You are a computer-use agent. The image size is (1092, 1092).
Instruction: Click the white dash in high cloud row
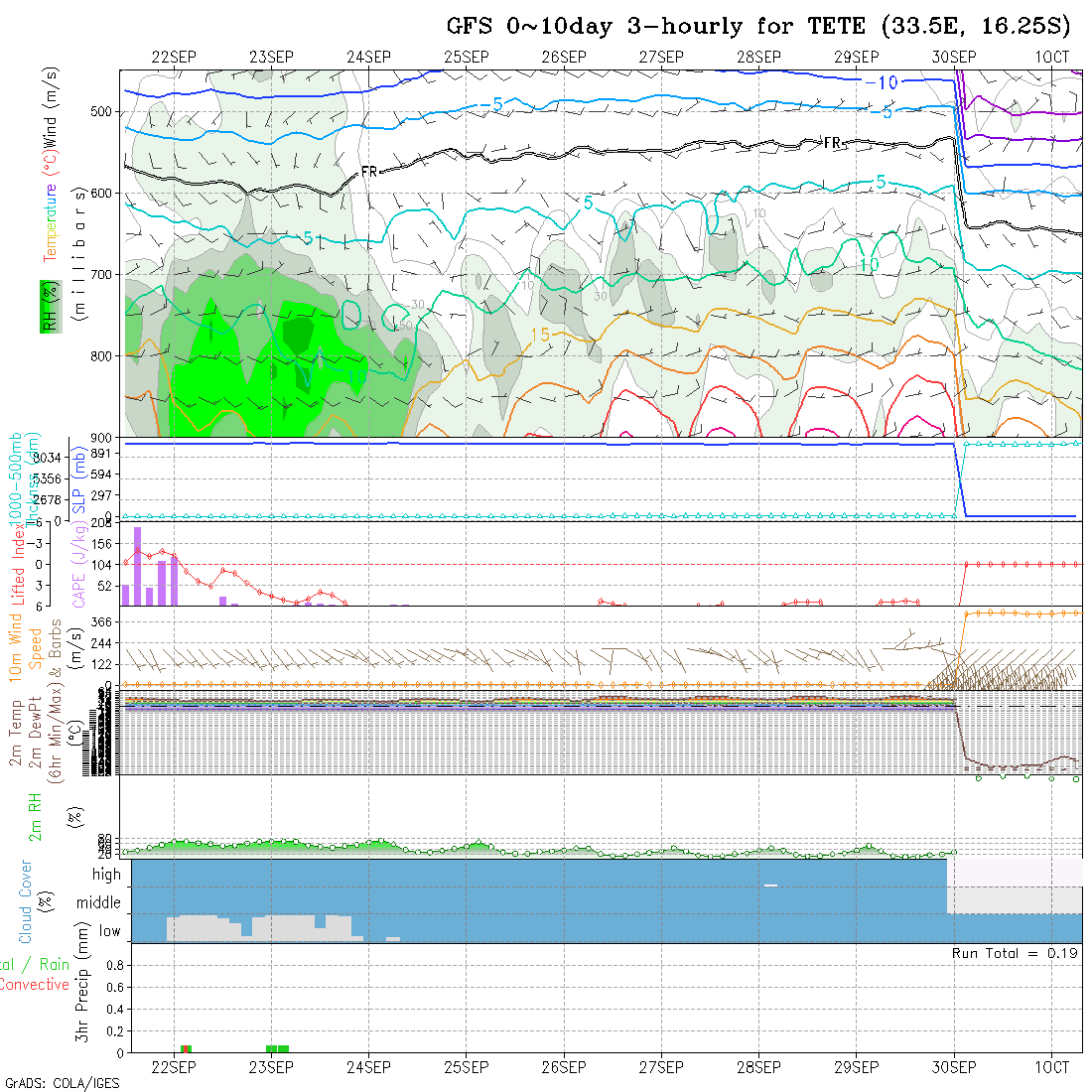(x=770, y=885)
